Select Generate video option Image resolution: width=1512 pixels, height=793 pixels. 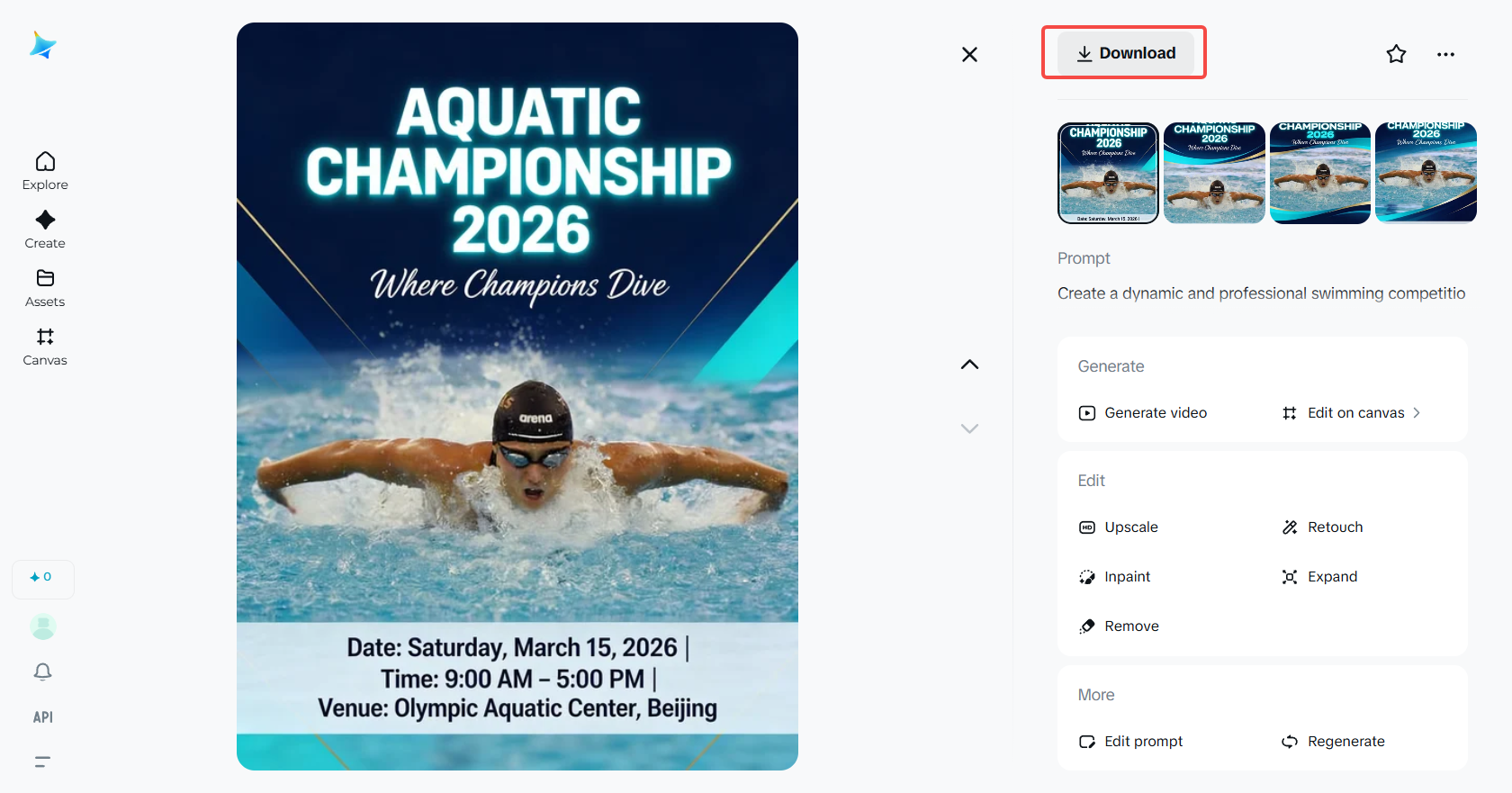(x=1143, y=413)
